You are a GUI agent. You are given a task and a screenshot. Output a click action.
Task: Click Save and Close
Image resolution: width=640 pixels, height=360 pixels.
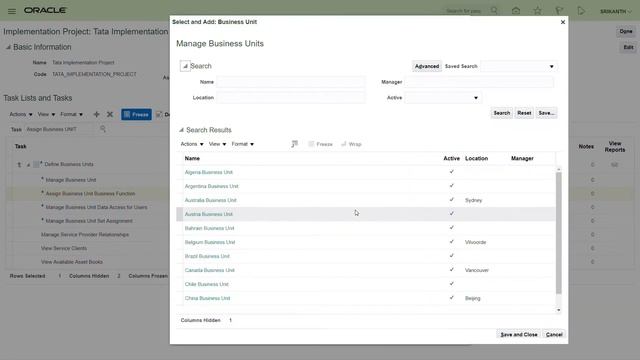pyautogui.click(x=519, y=334)
